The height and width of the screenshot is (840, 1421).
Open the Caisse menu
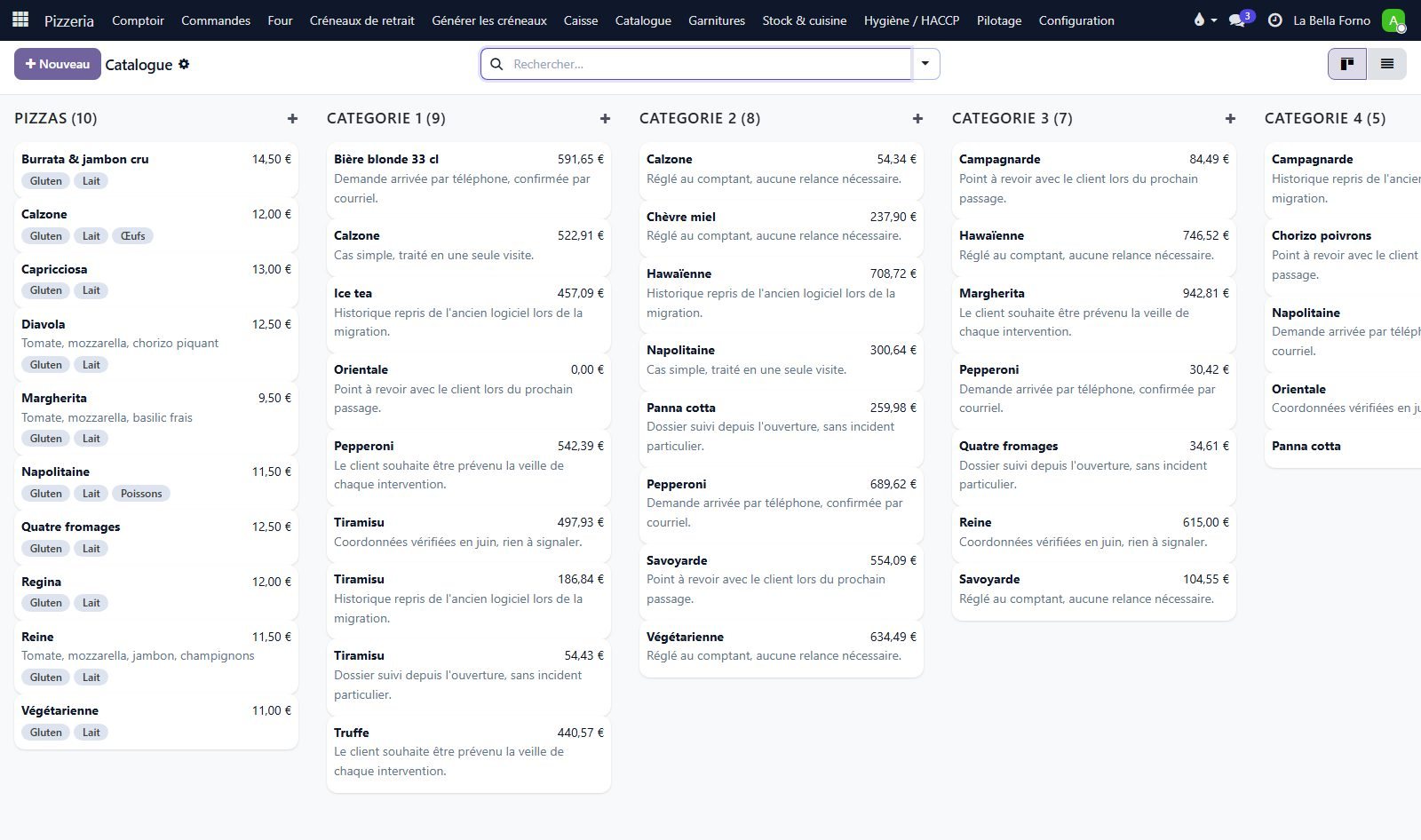(x=581, y=20)
